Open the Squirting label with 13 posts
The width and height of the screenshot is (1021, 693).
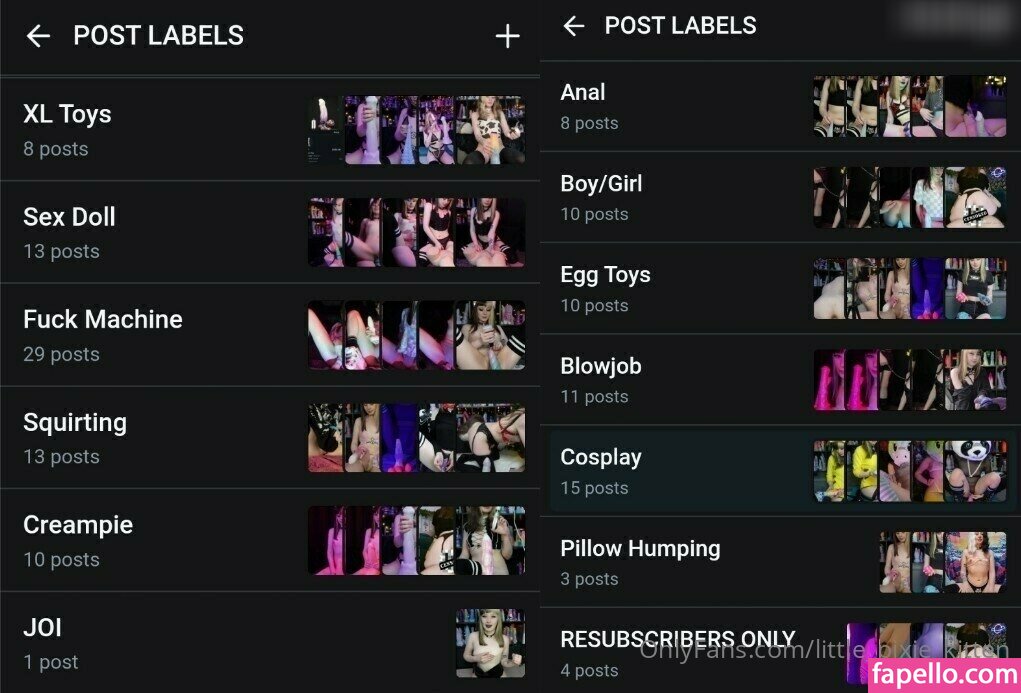(270, 438)
